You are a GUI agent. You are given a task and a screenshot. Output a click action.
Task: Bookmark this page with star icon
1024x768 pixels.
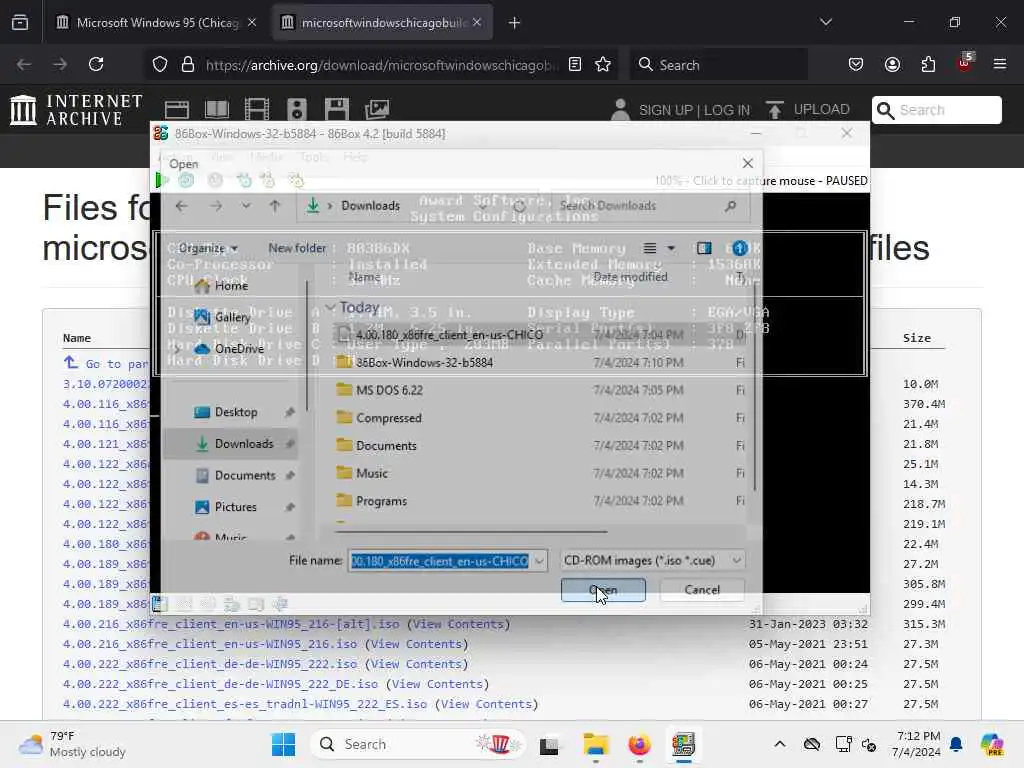603,65
